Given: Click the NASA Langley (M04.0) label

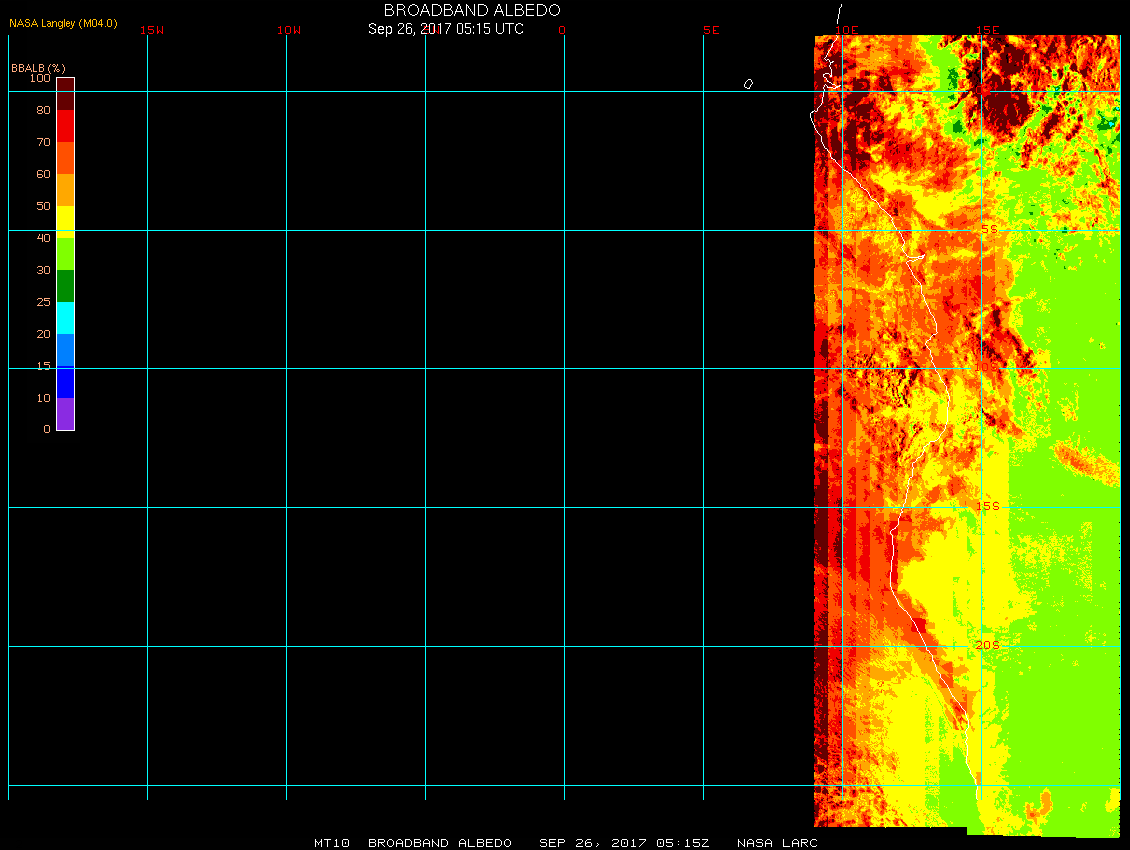Looking at the screenshot, I should pos(63,23).
